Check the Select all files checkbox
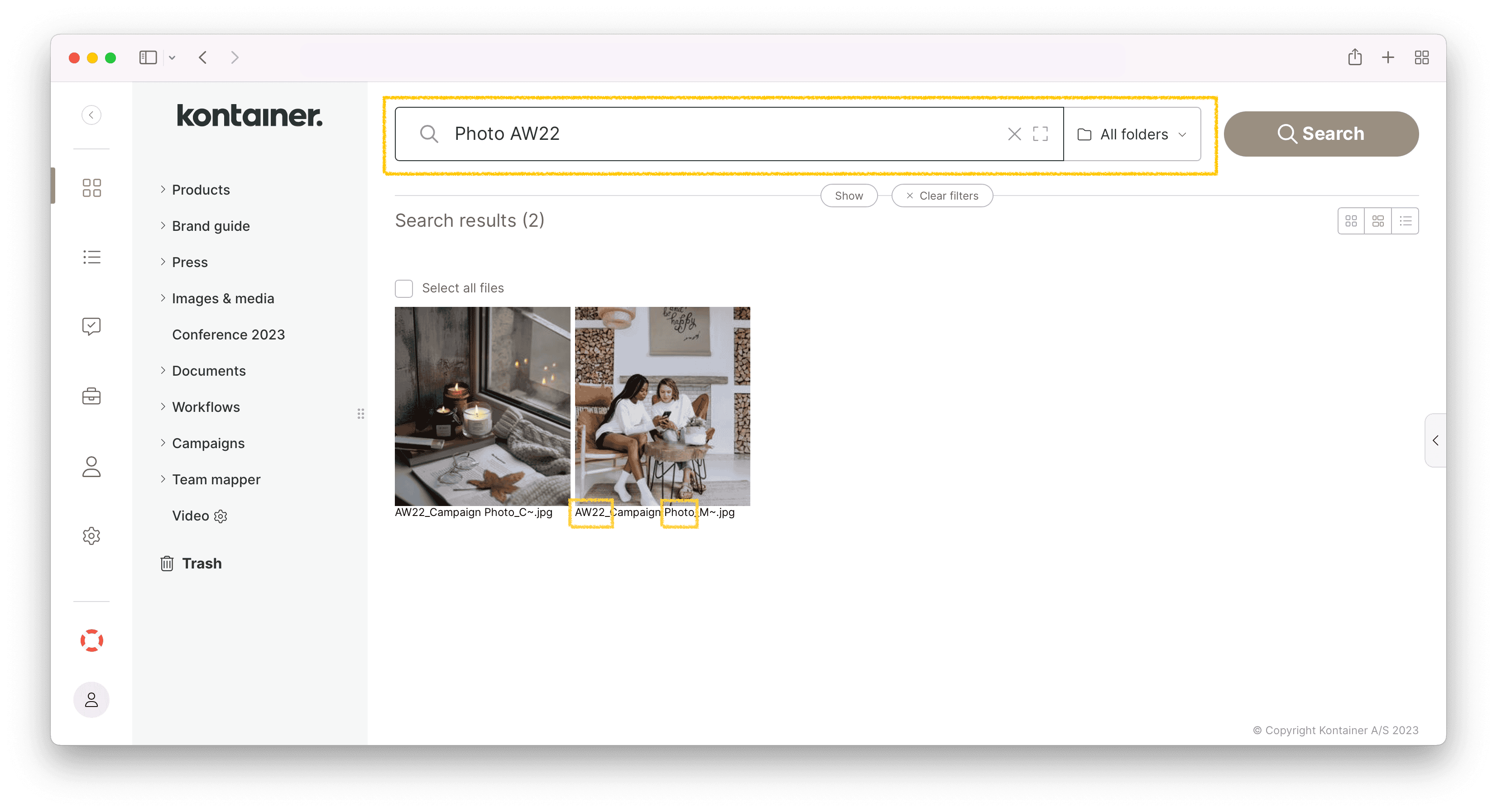1497x812 pixels. 404,288
